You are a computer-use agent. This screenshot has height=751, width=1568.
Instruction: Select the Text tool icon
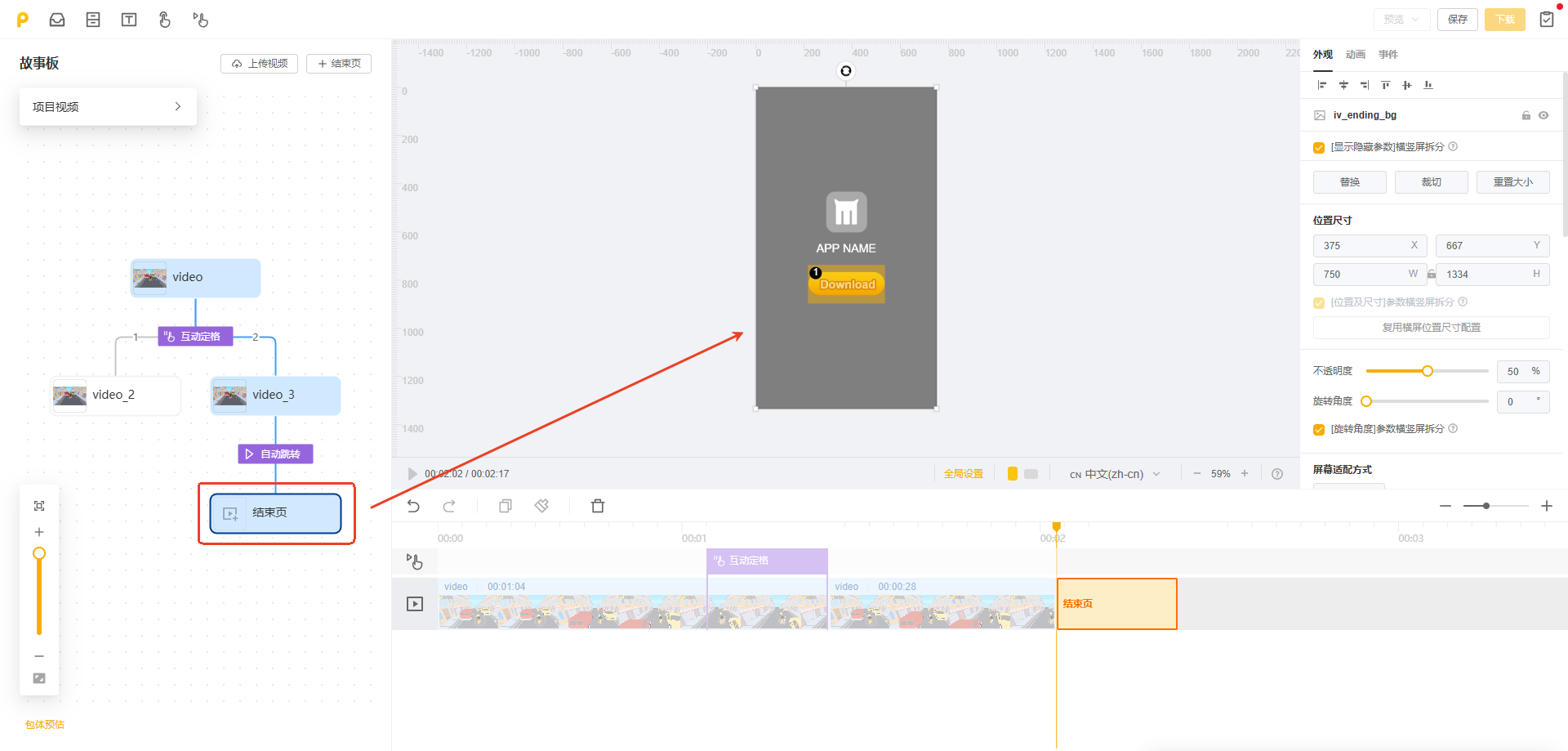[129, 20]
